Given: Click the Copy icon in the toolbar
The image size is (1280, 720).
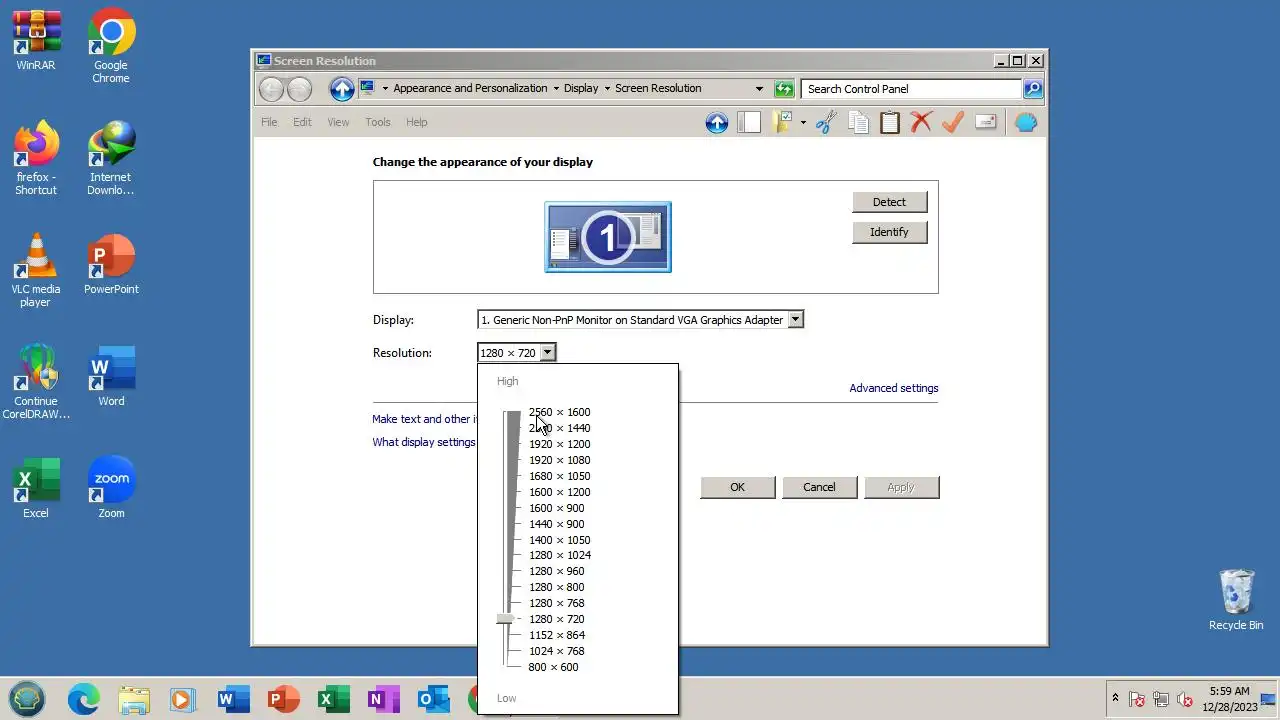Looking at the screenshot, I should click(858, 123).
